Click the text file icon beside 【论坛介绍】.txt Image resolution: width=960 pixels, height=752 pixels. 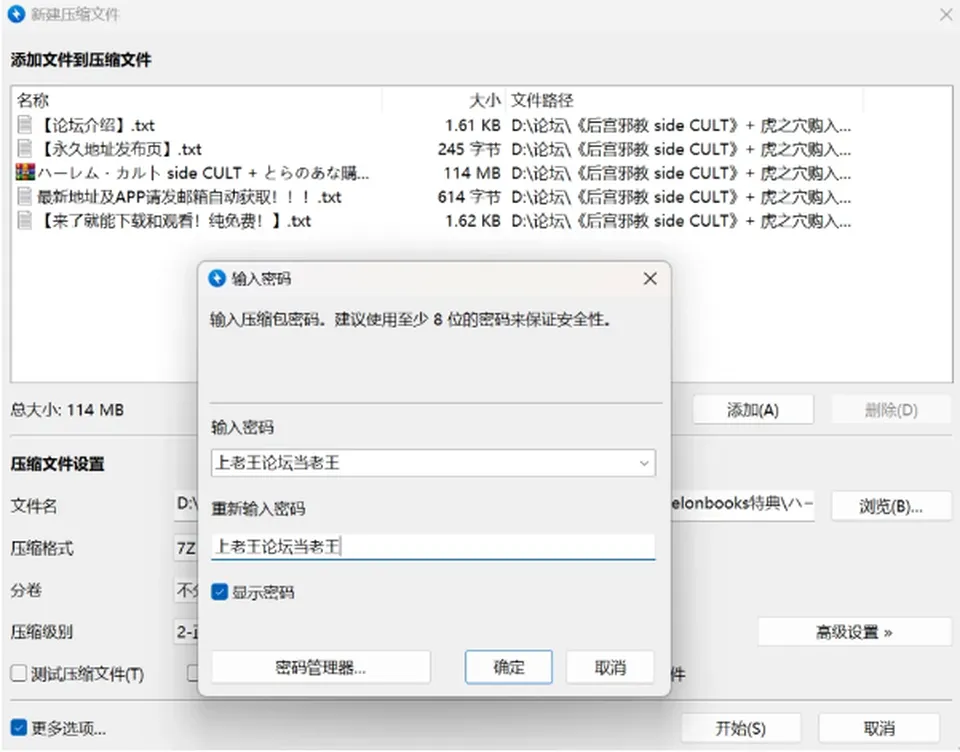(x=24, y=125)
